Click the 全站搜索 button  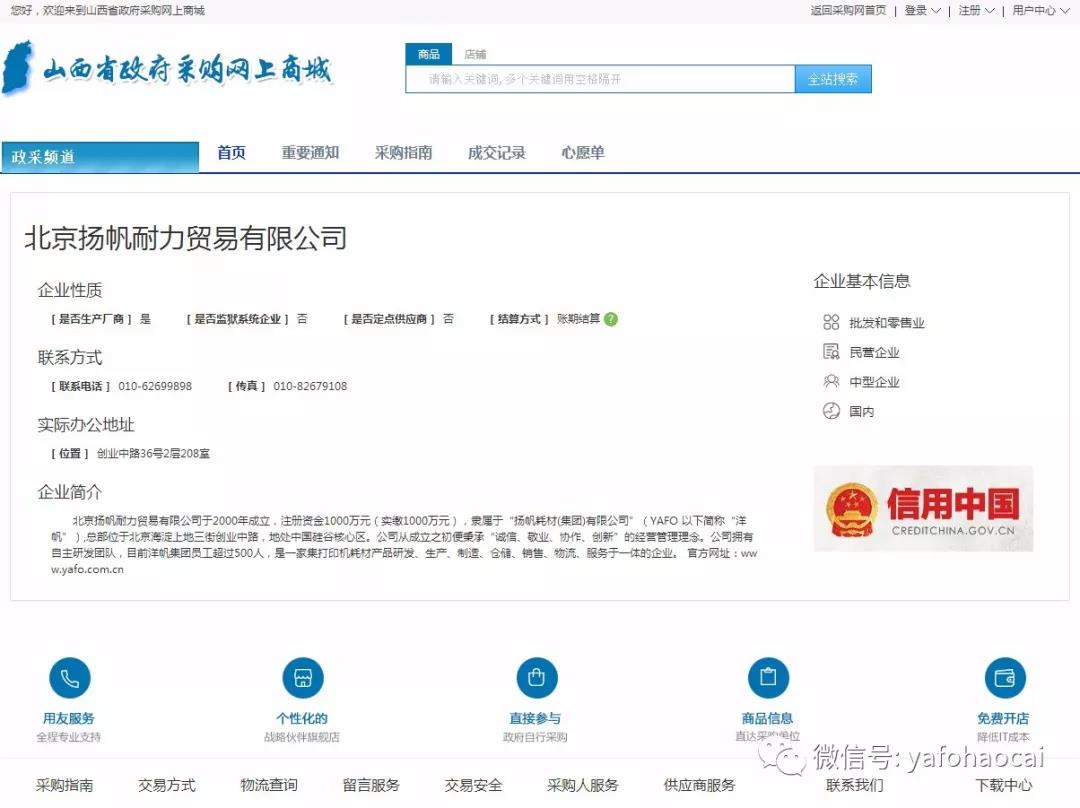[x=833, y=79]
